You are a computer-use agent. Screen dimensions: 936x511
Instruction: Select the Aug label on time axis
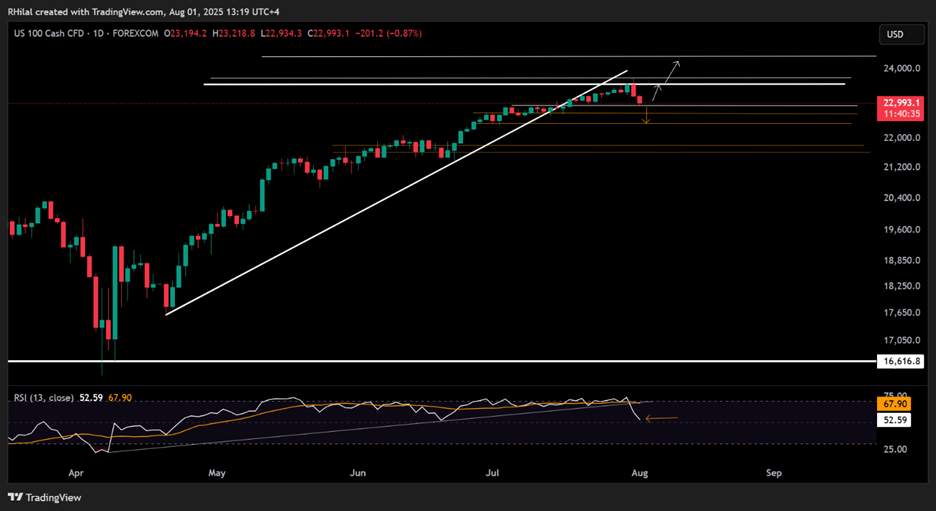(640, 468)
